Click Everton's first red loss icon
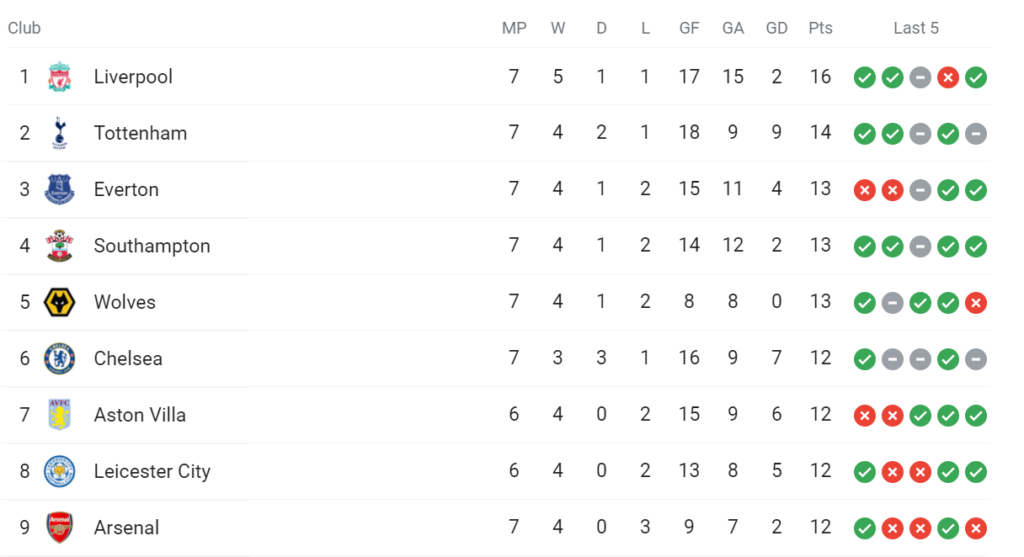The width and height of the screenshot is (1024, 557). pyautogui.click(x=865, y=190)
